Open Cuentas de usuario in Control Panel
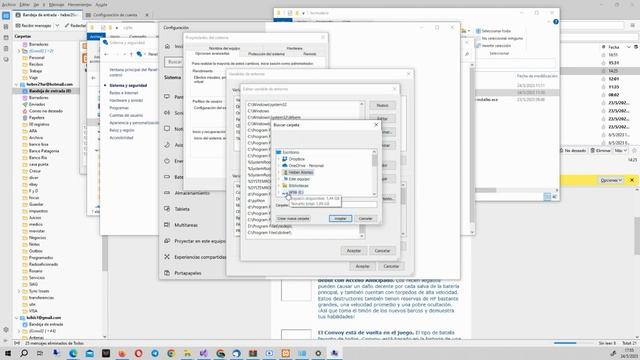Image resolution: width=640 pixels, height=360 pixels. (126, 115)
